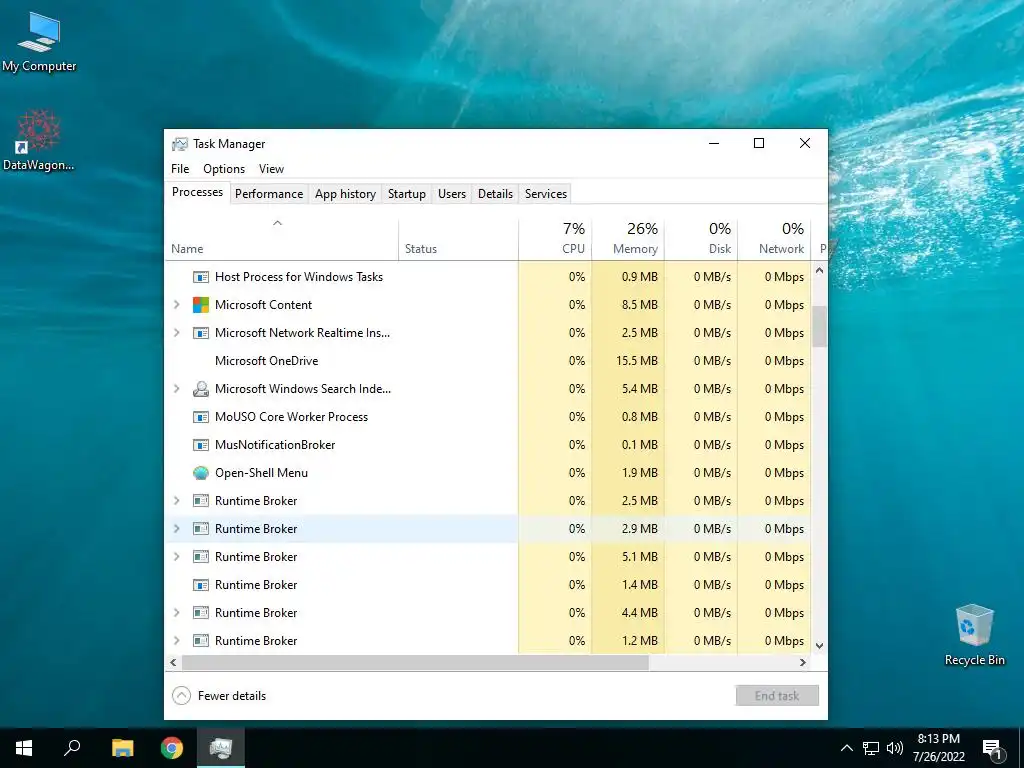The height and width of the screenshot is (768, 1024).
Task: Open the network tray icon
Action: [871, 748]
